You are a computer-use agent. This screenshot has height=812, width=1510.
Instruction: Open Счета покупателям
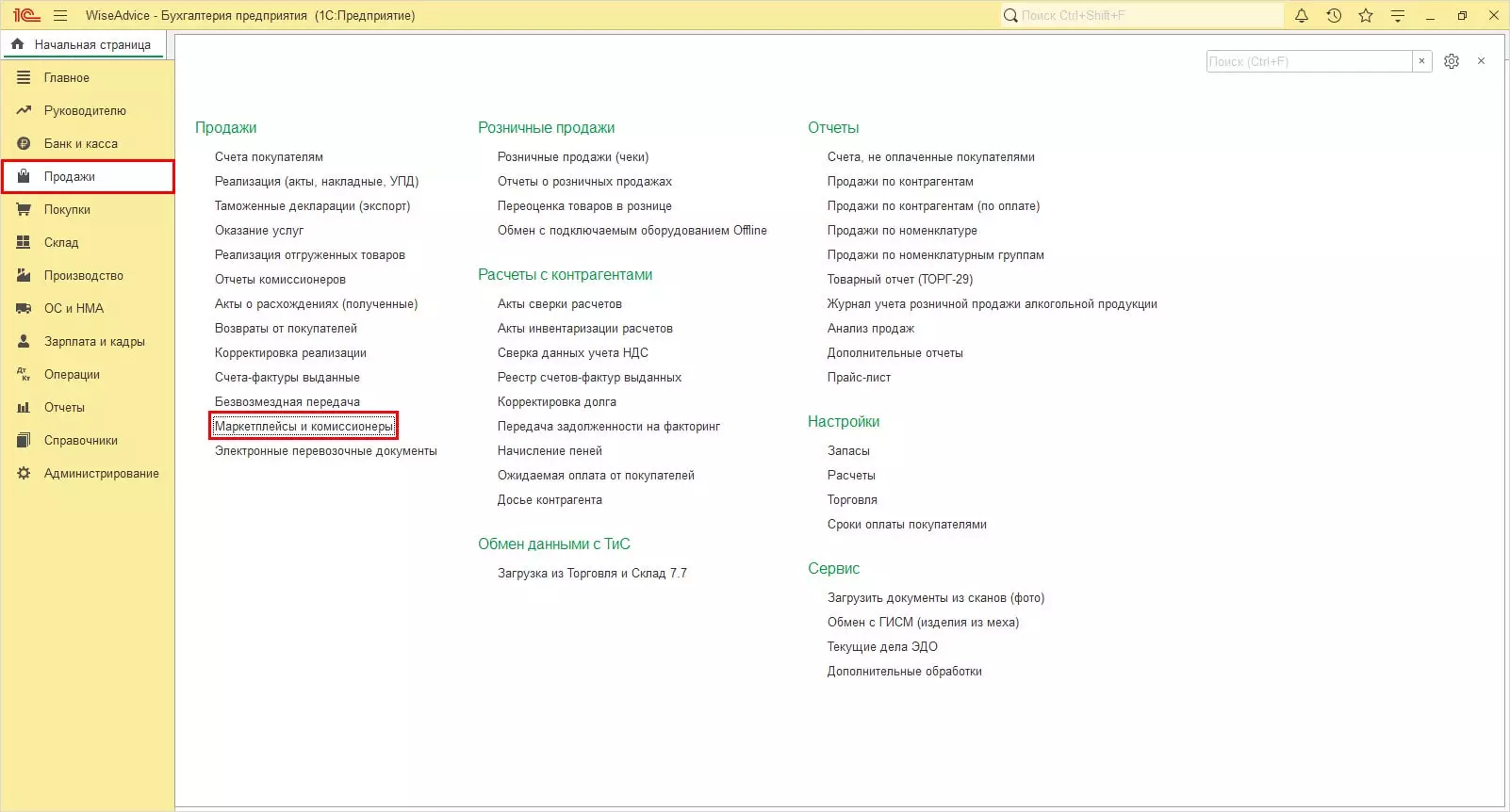(x=269, y=157)
